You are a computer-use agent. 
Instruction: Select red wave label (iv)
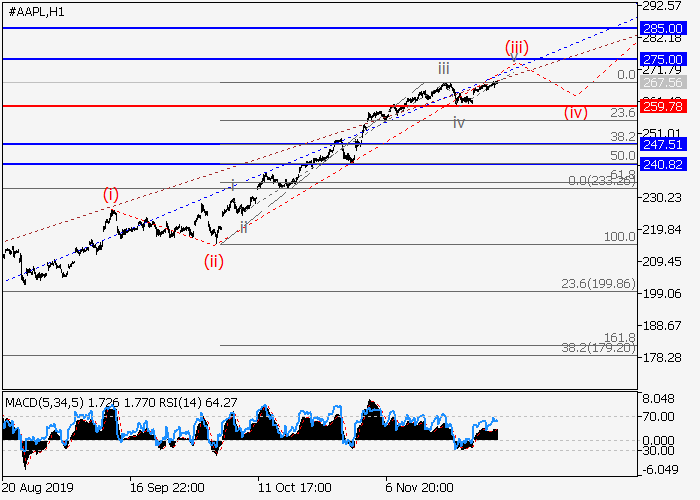575,112
